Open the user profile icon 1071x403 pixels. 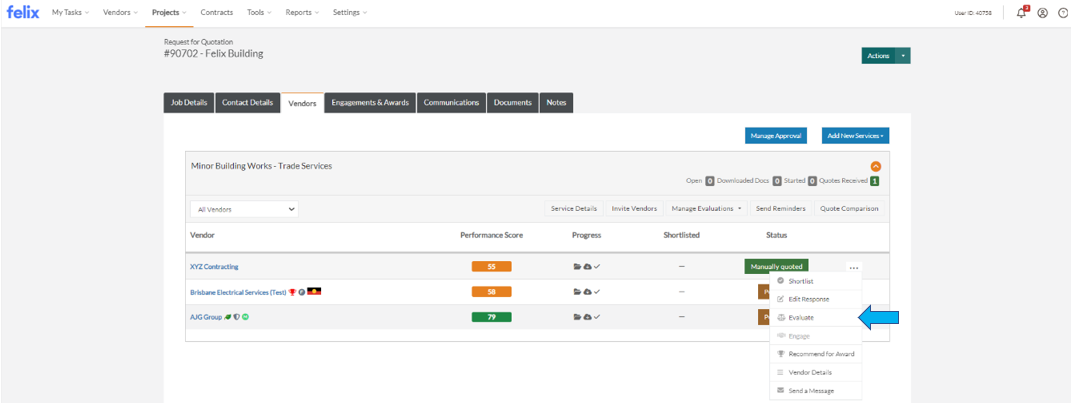(x=1042, y=12)
